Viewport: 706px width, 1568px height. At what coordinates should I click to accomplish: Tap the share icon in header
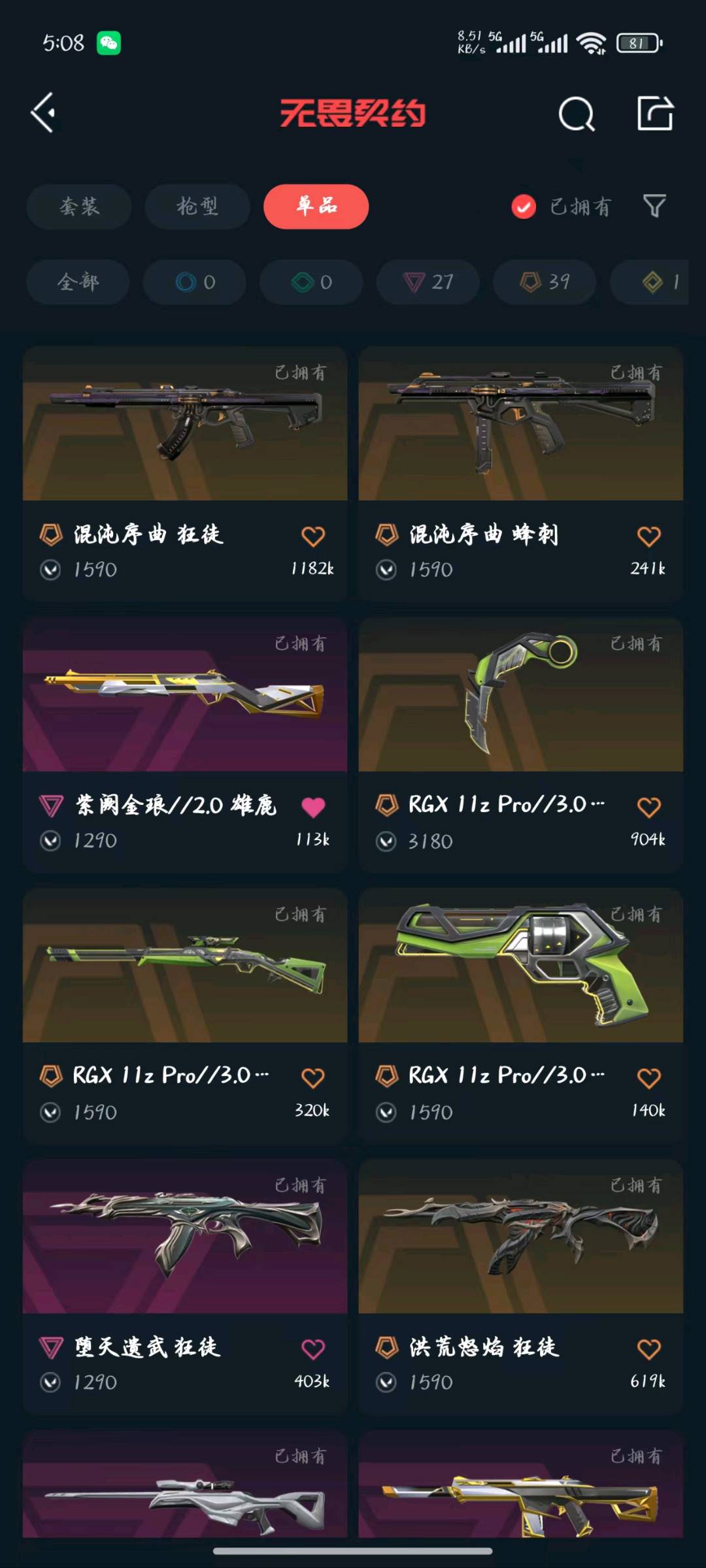(x=656, y=113)
